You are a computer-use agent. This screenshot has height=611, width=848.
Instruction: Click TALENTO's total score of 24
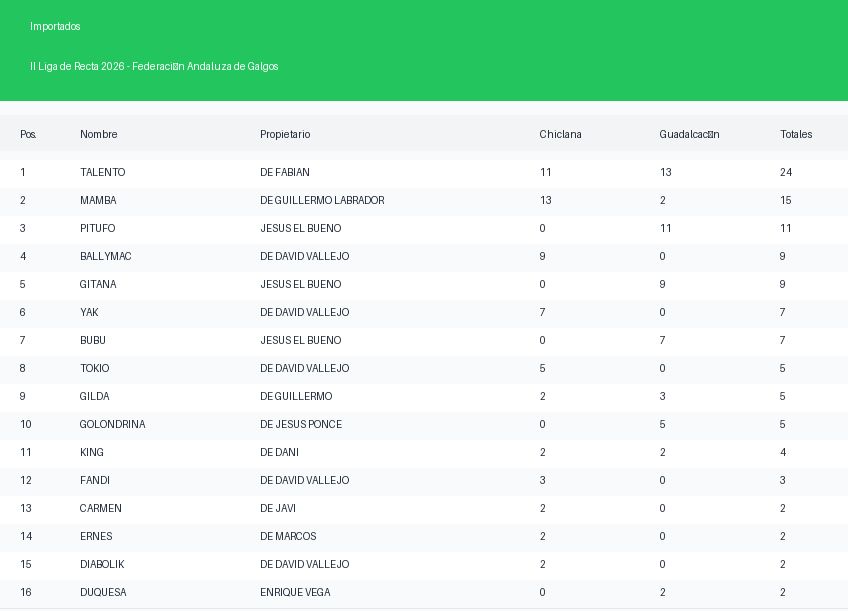coord(786,172)
